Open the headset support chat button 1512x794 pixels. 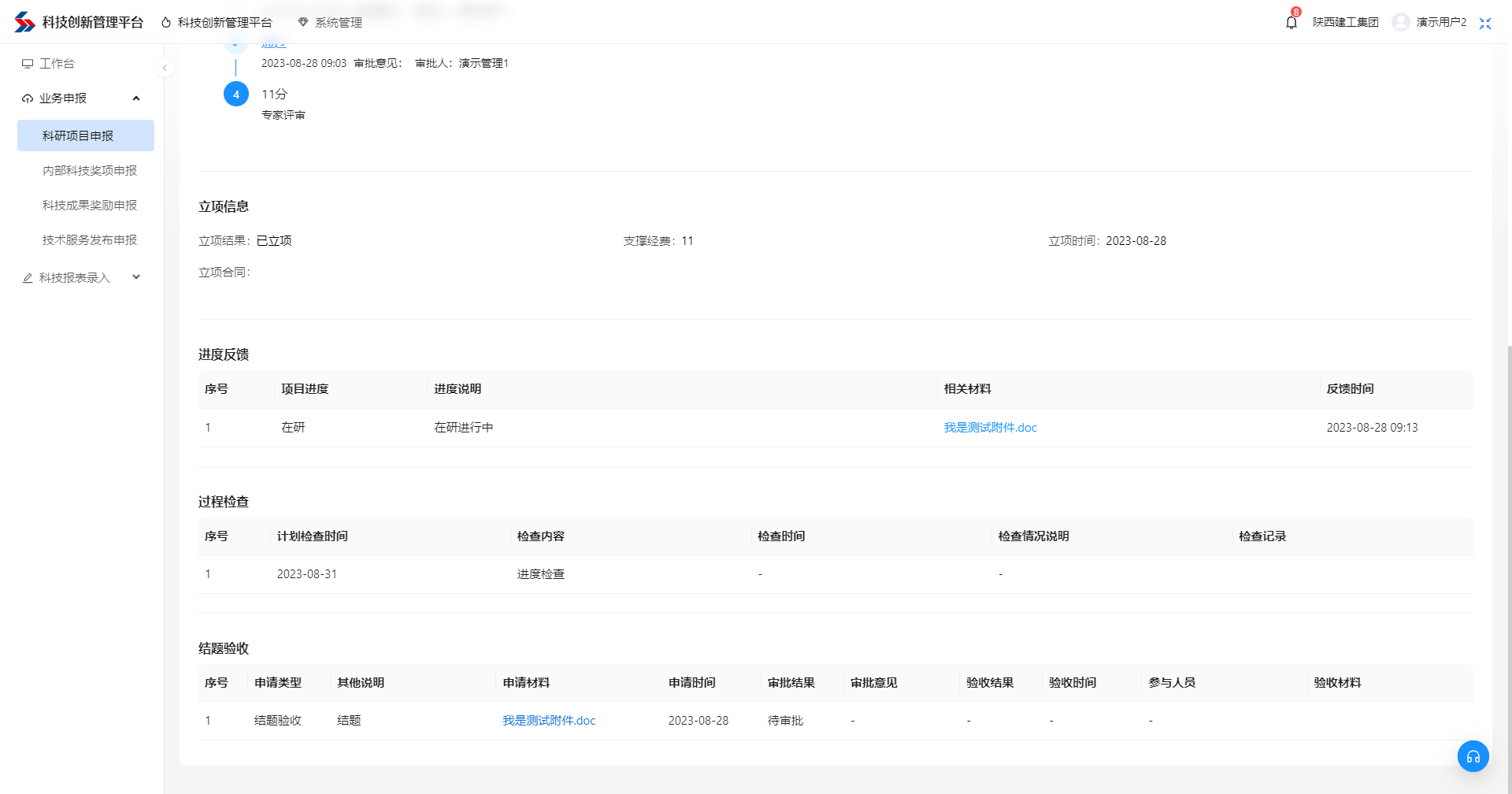point(1473,756)
